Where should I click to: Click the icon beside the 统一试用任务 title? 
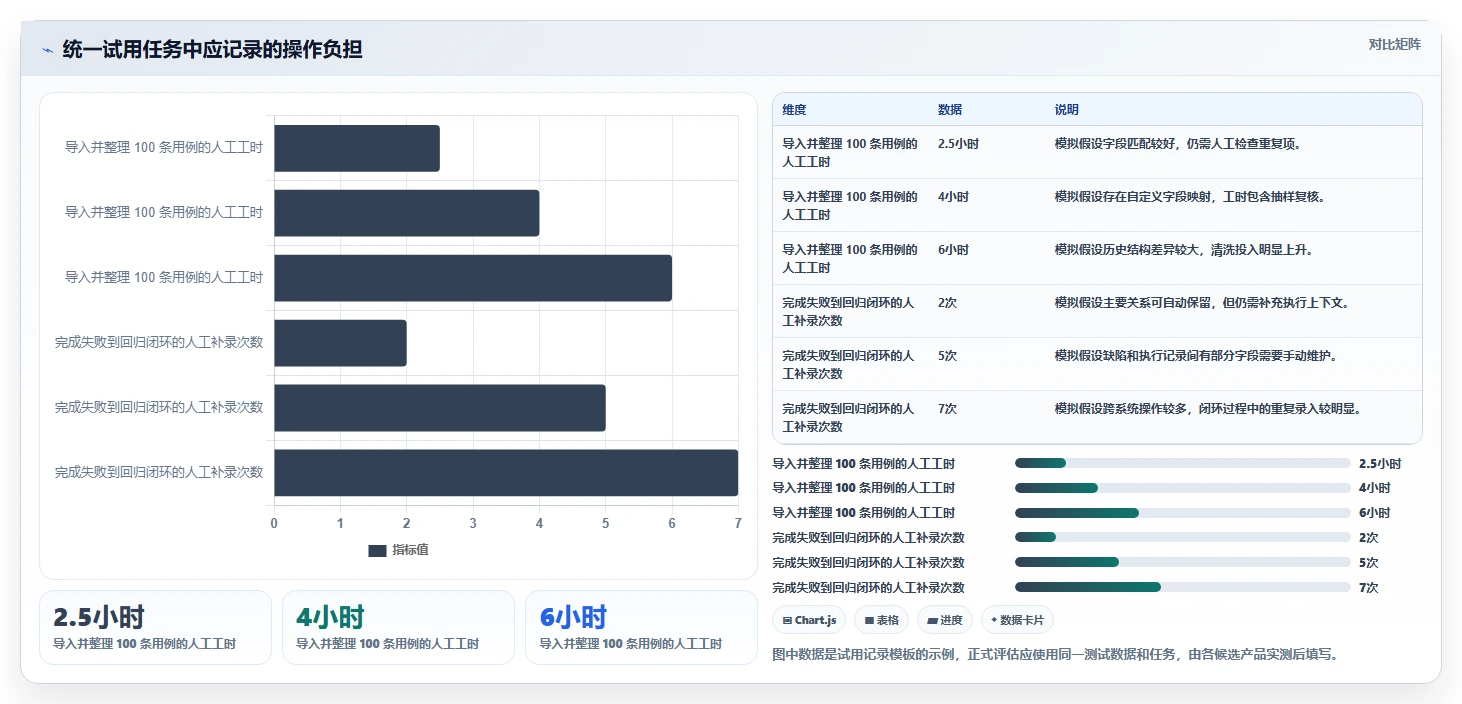(x=47, y=50)
